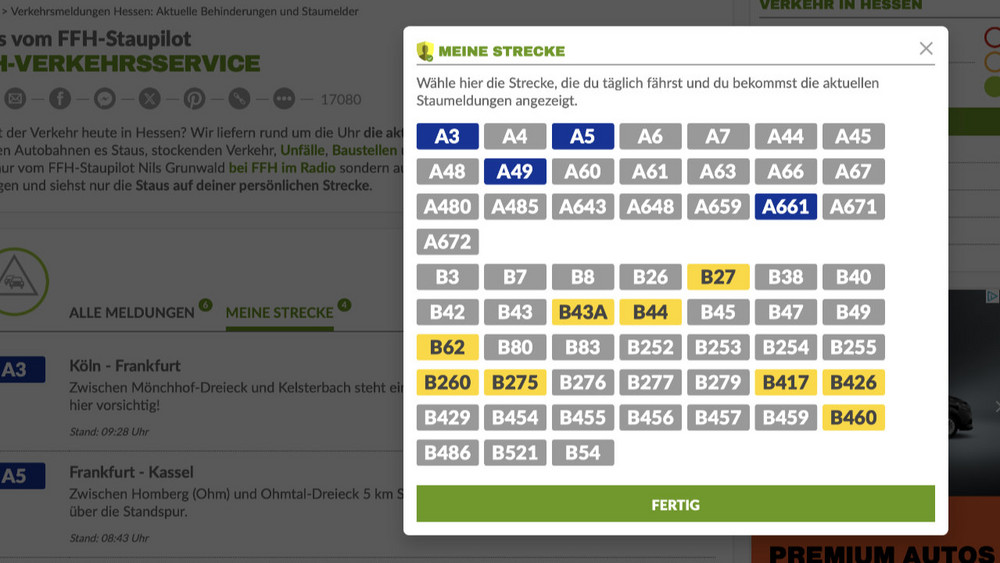Image resolution: width=1000 pixels, height=563 pixels.
Task: Open more sharing options (three dots)
Action: coord(284,98)
